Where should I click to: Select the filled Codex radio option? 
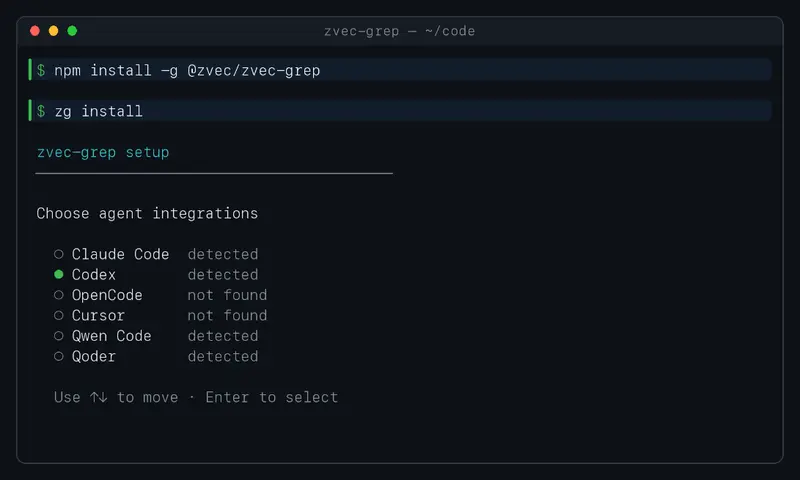pos(59,274)
